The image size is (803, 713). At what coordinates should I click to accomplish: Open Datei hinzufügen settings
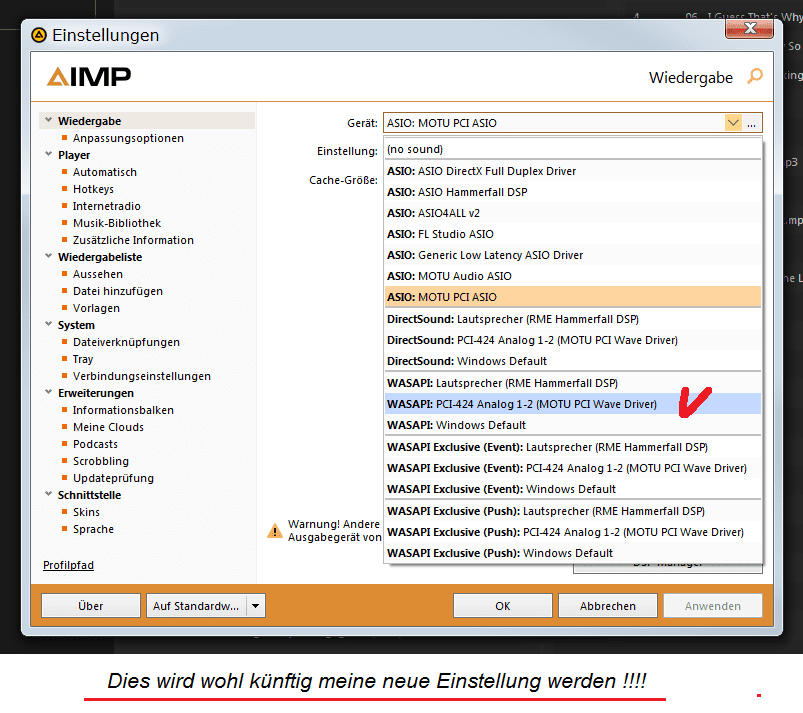click(x=118, y=291)
